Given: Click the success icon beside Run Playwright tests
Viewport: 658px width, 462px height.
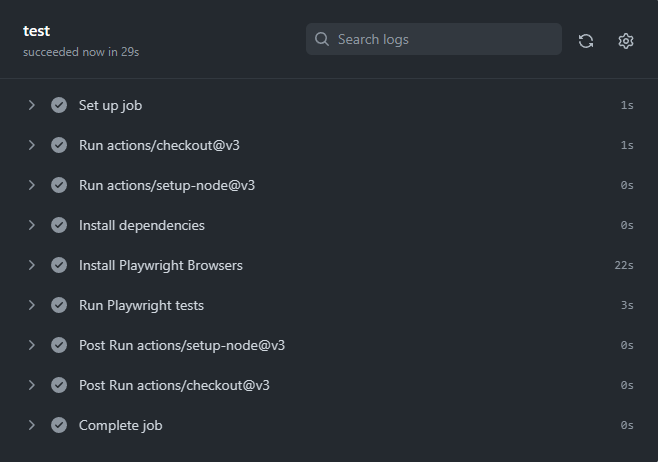Looking at the screenshot, I should point(59,305).
